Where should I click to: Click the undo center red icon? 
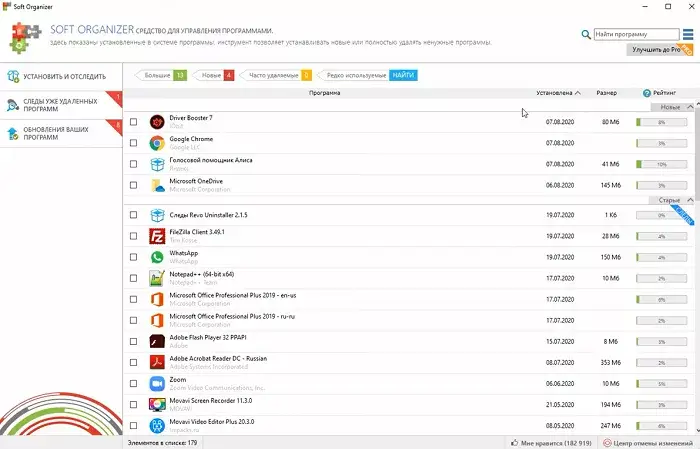pos(607,443)
